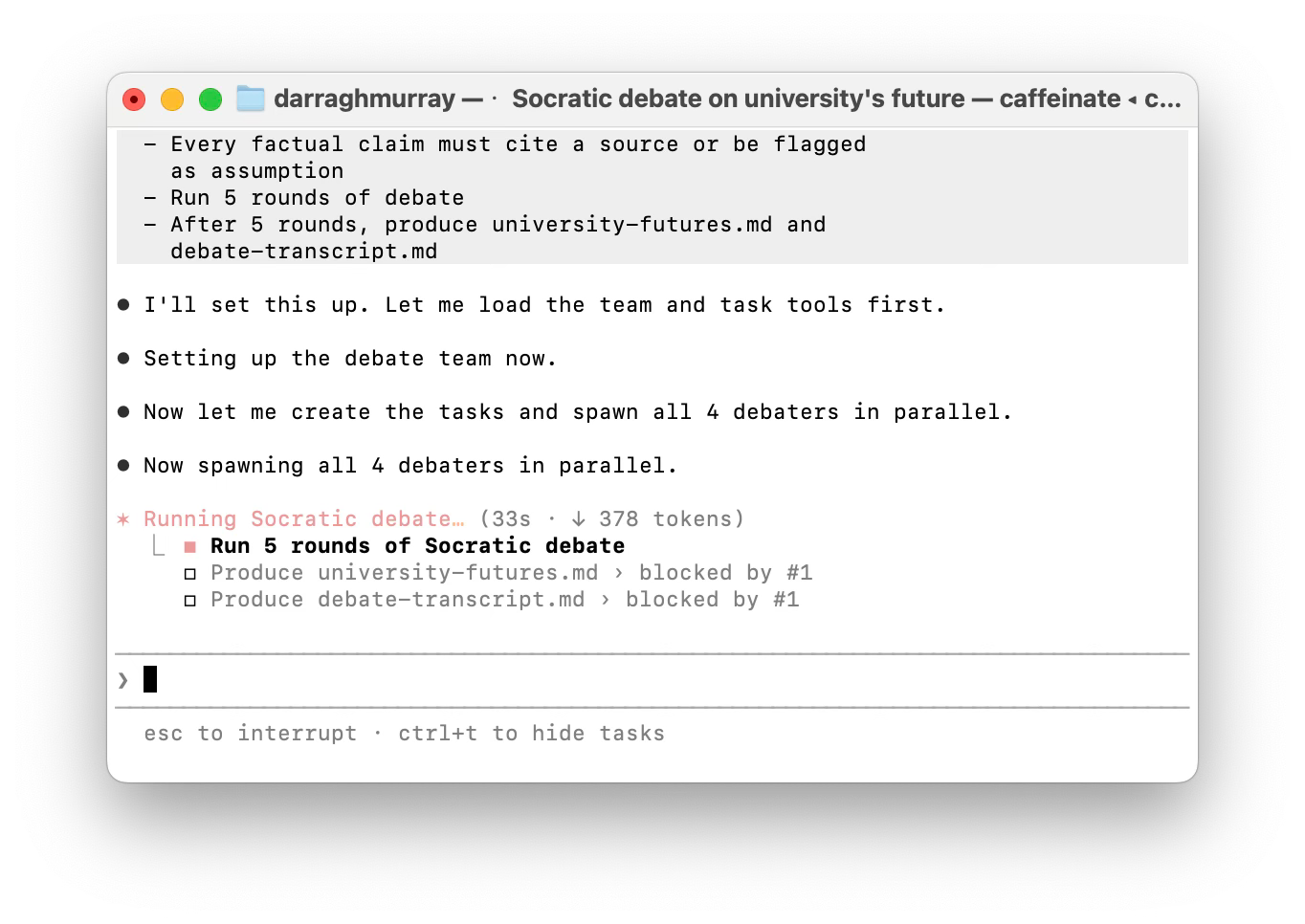1305x924 pixels.
Task: Click the tree branch connector under Running status
Action: click(159, 546)
